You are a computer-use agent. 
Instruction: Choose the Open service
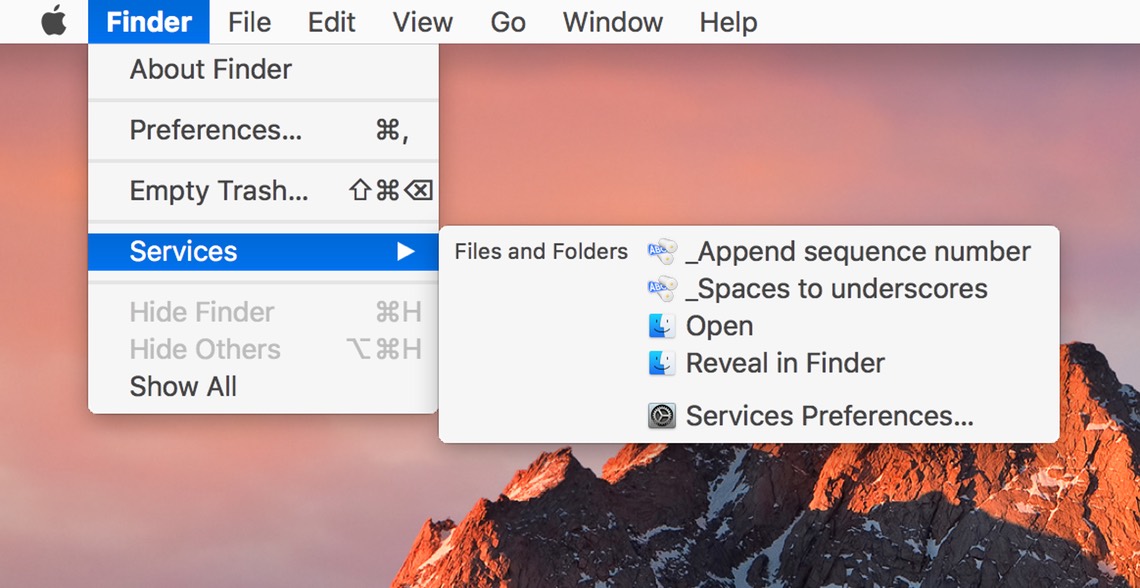[719, 326]
